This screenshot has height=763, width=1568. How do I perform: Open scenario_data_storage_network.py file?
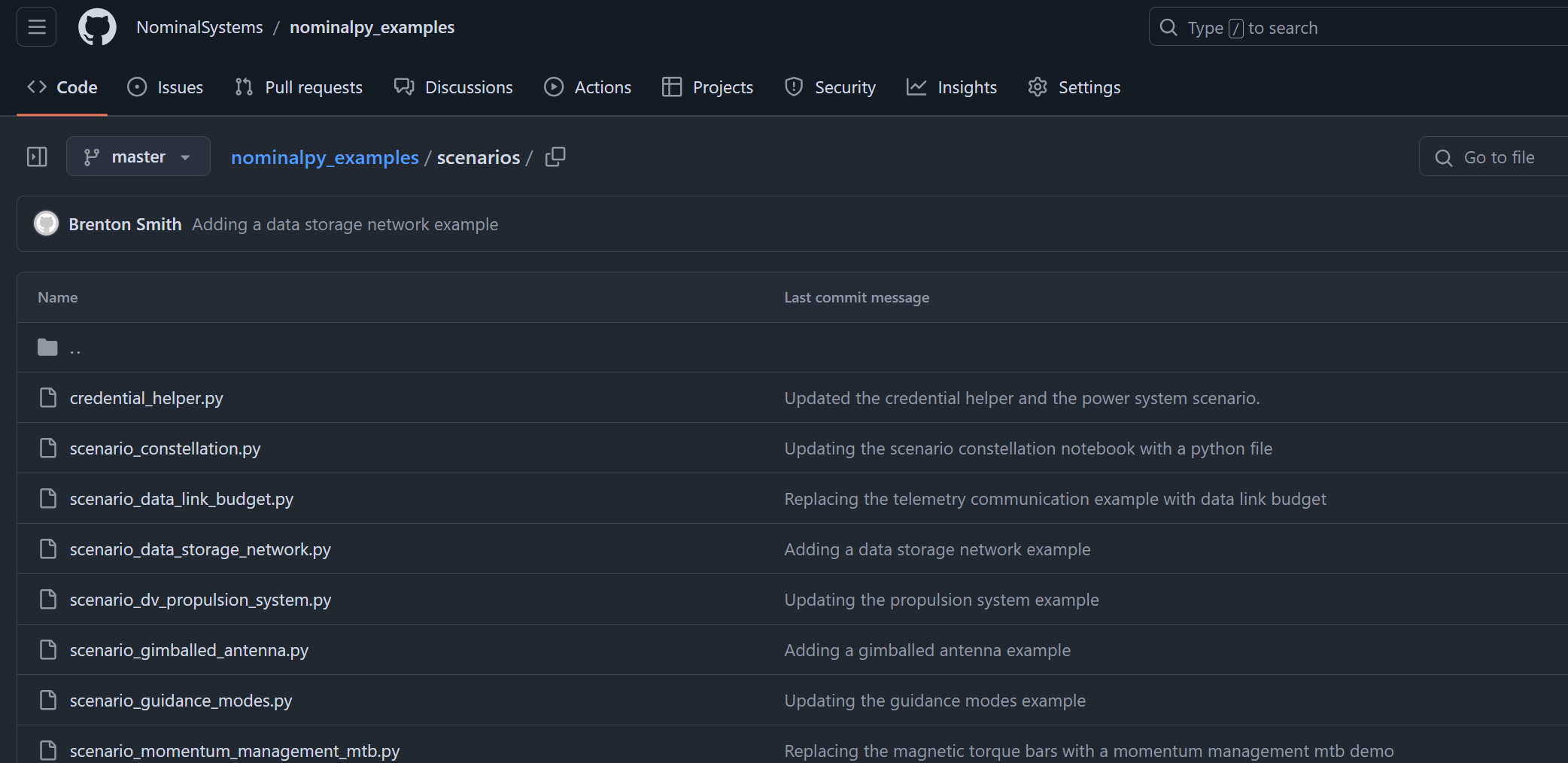pos(200,549)
